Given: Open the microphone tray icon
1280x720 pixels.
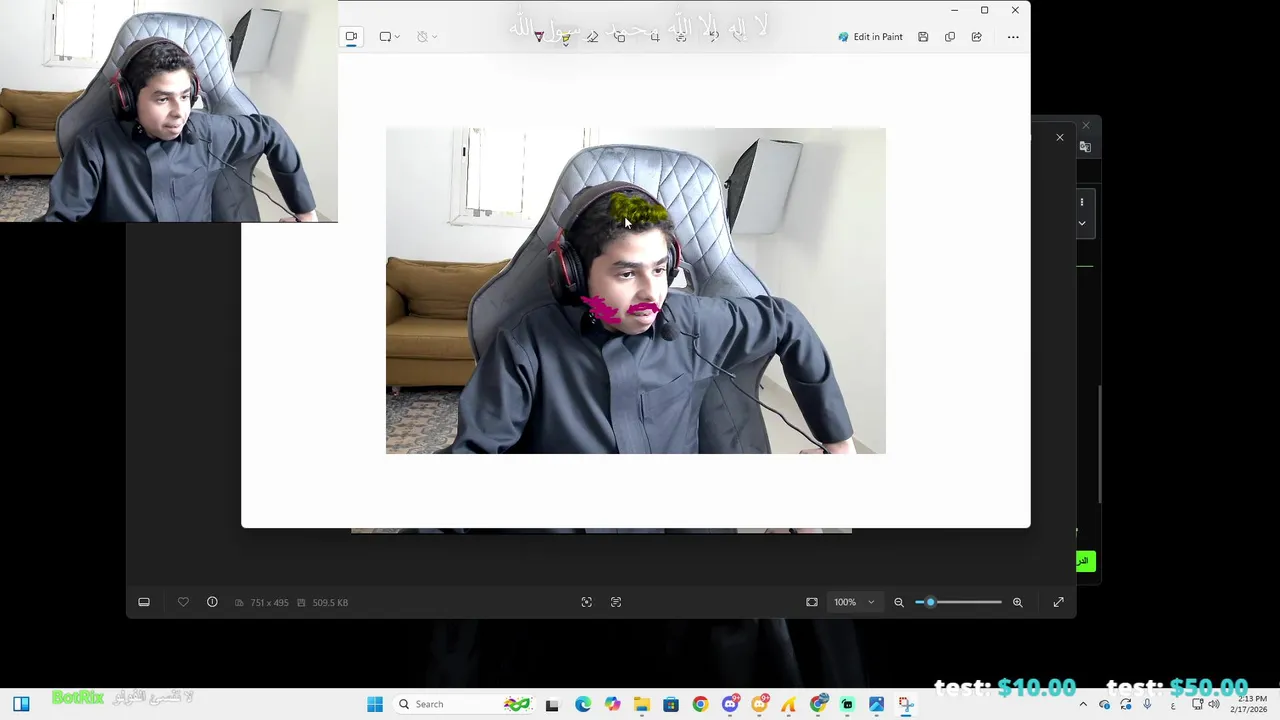Looking at the screenshot, I should pyautogui.click(x=1147, y=704).
